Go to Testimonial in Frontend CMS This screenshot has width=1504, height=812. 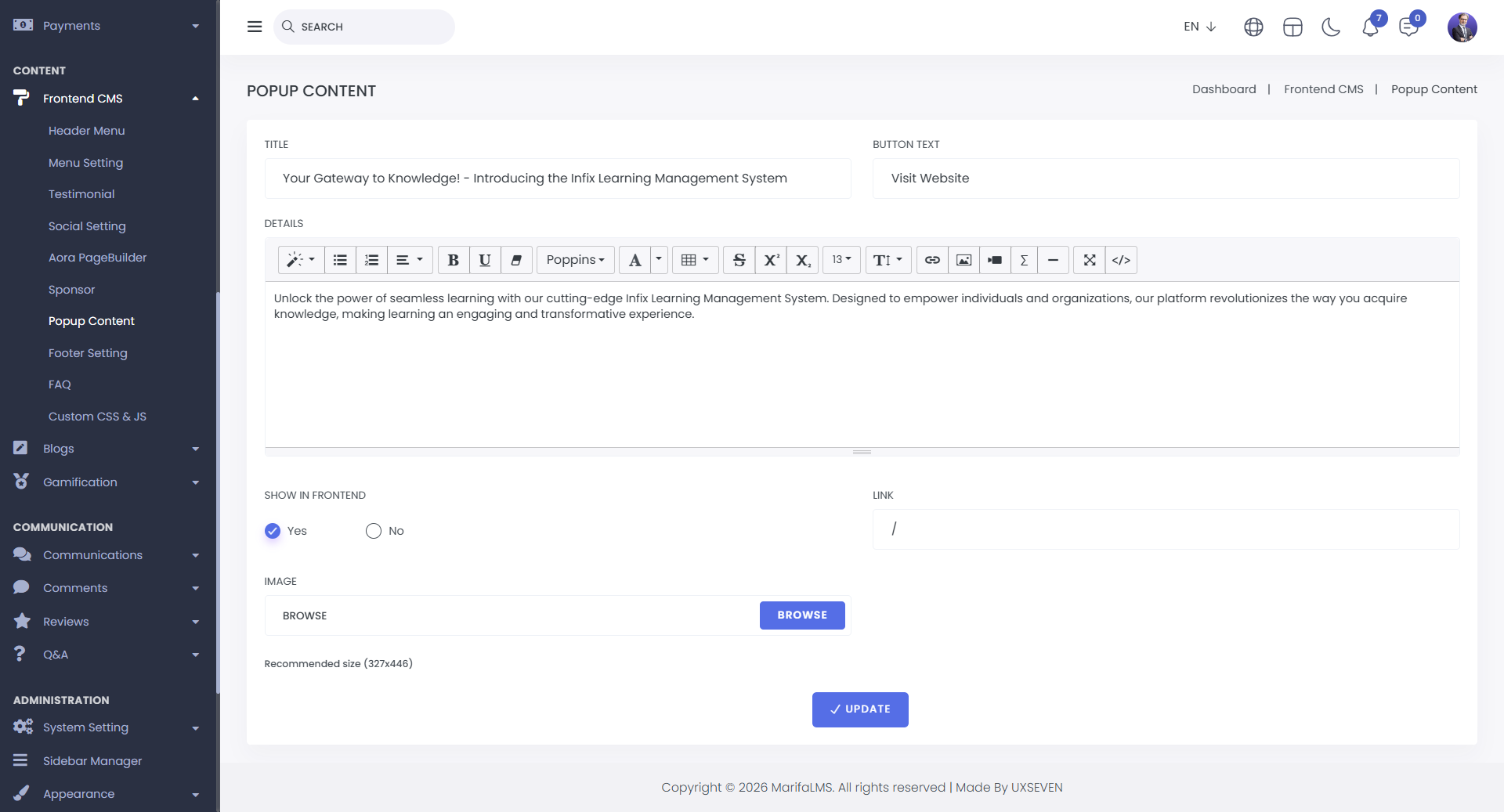[81, 194]
